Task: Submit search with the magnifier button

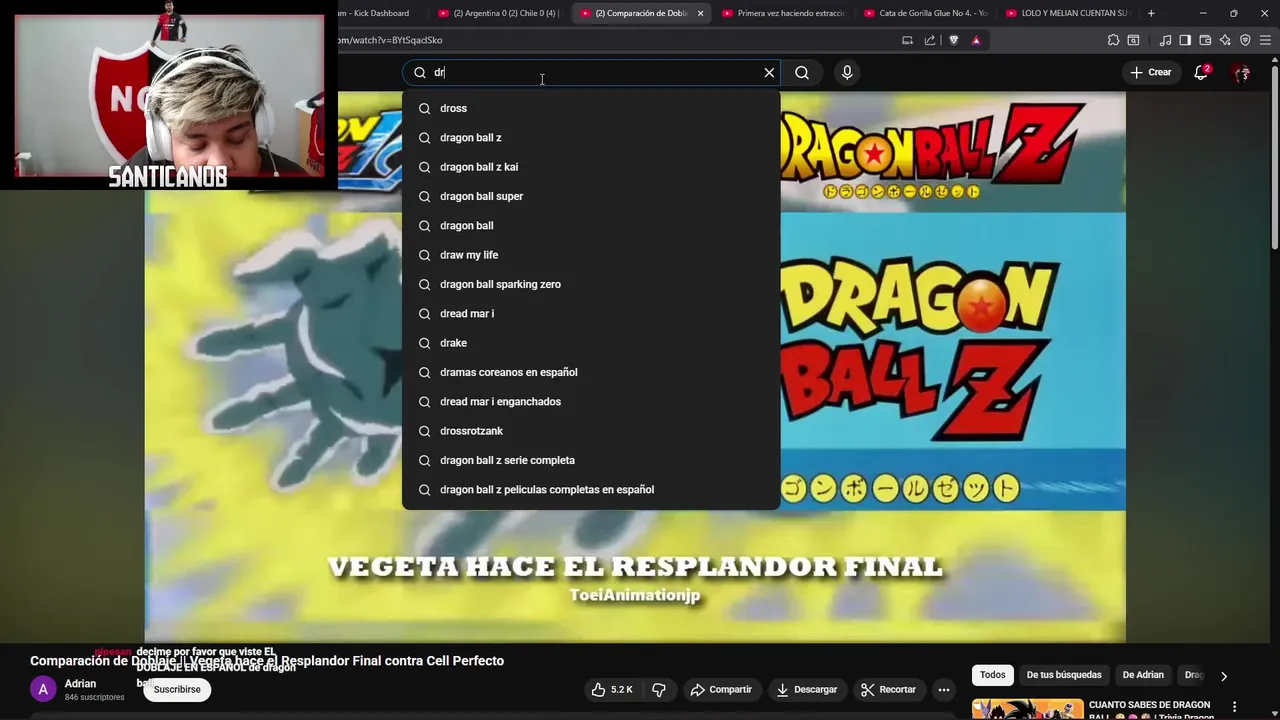Action: point(802,72)
